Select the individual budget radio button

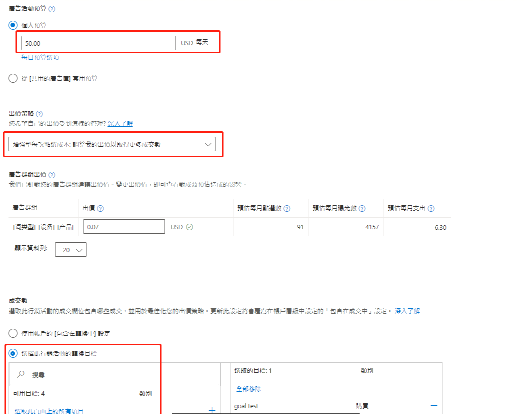tap(13, 25)
